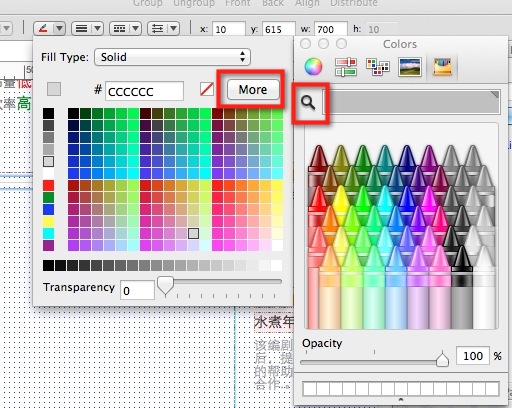Click the arrow style icon

pos(157,29)
